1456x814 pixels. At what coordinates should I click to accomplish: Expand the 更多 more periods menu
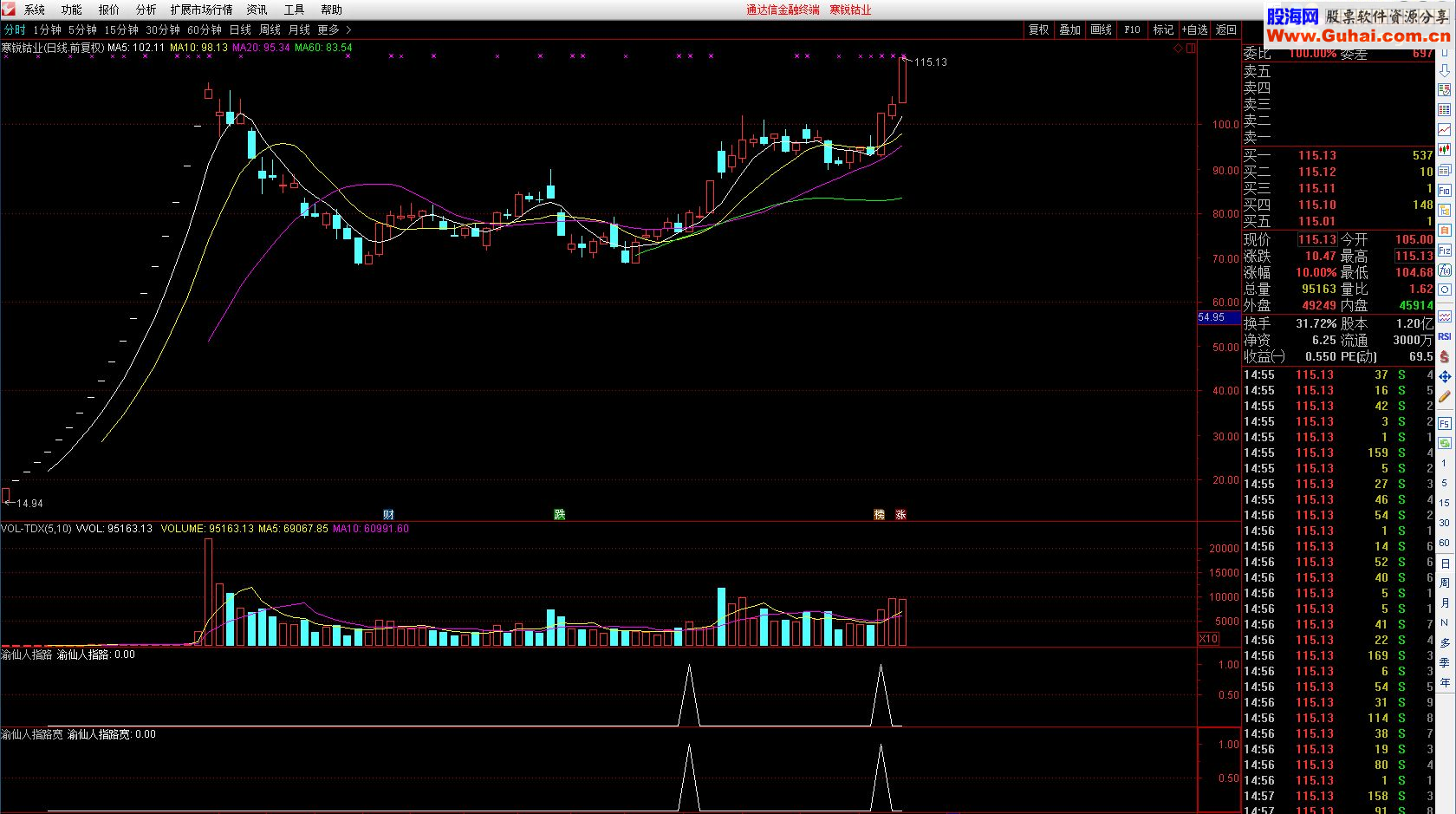pyautogui.click(x=334, y=29)
